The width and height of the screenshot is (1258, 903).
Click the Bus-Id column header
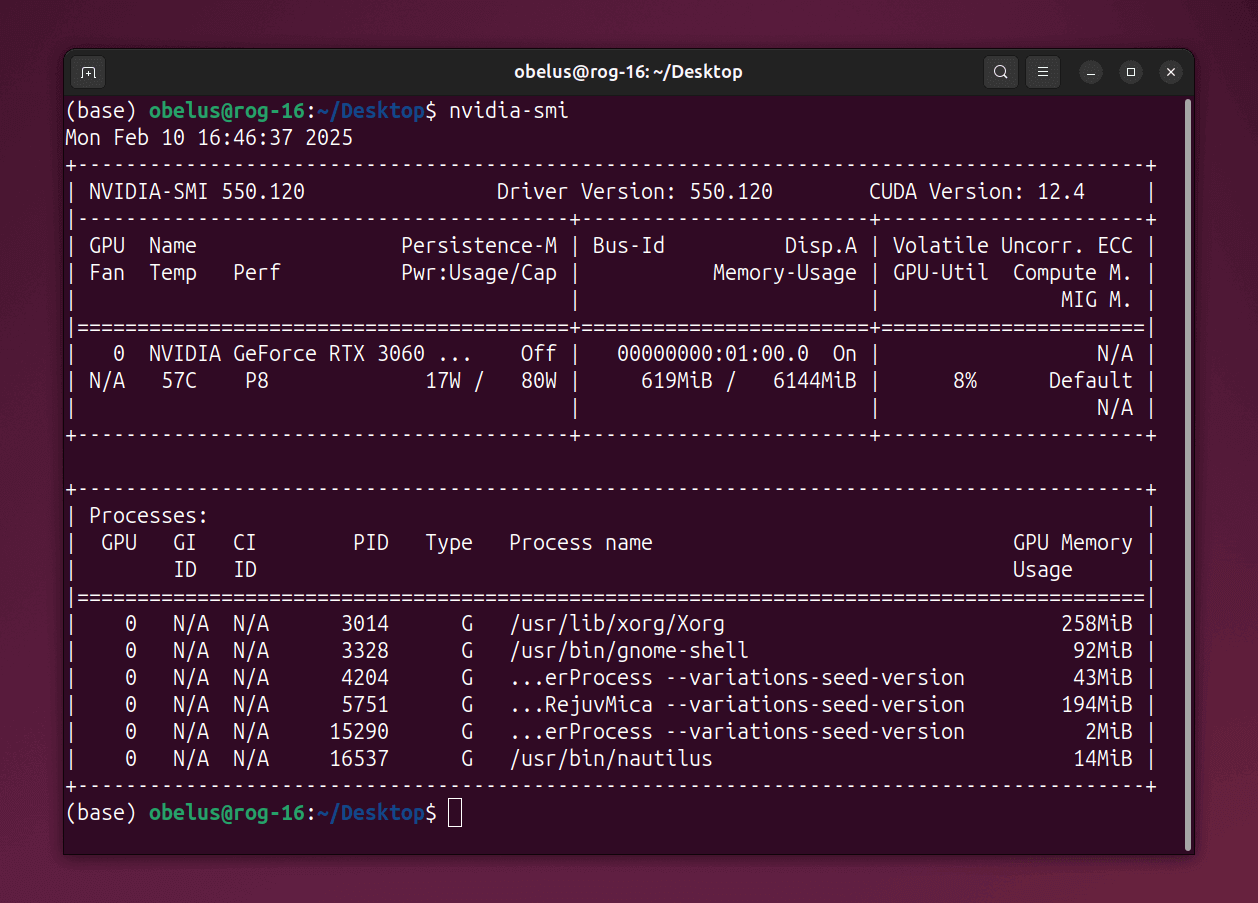(x=629, y=246)
